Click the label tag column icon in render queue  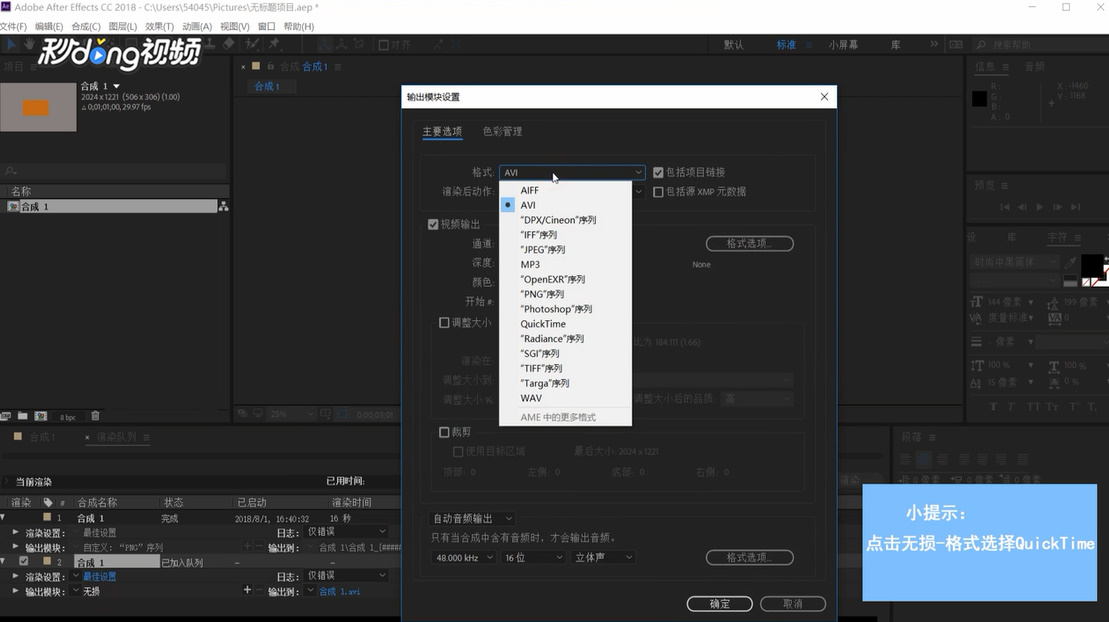click(48, 502)
